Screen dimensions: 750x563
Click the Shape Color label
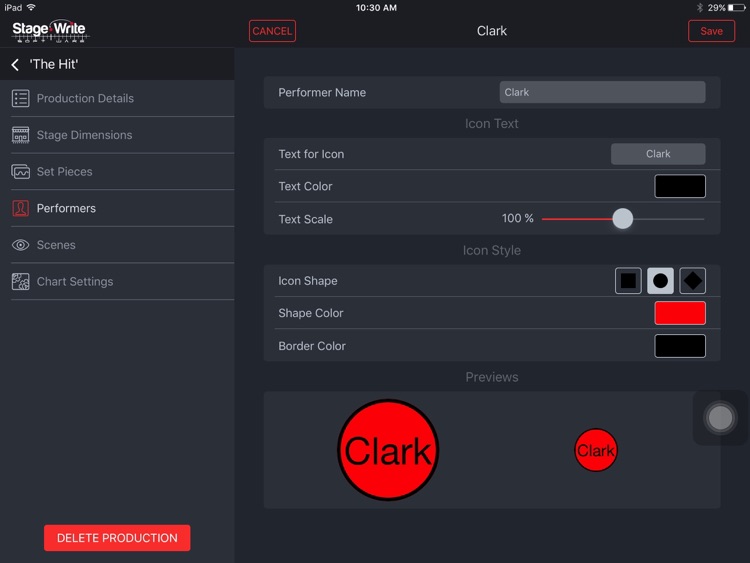coord(311,313)
